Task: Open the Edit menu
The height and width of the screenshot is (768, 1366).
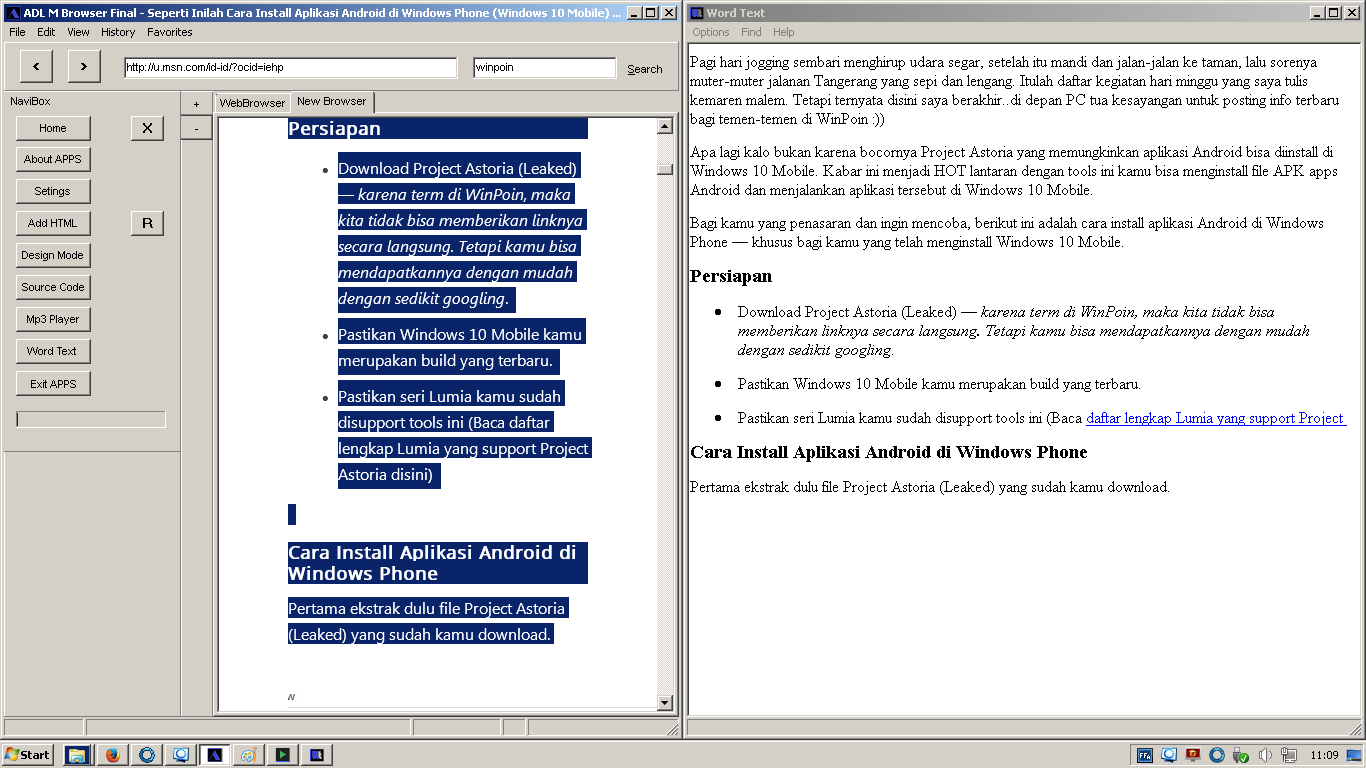Action: 46,32
